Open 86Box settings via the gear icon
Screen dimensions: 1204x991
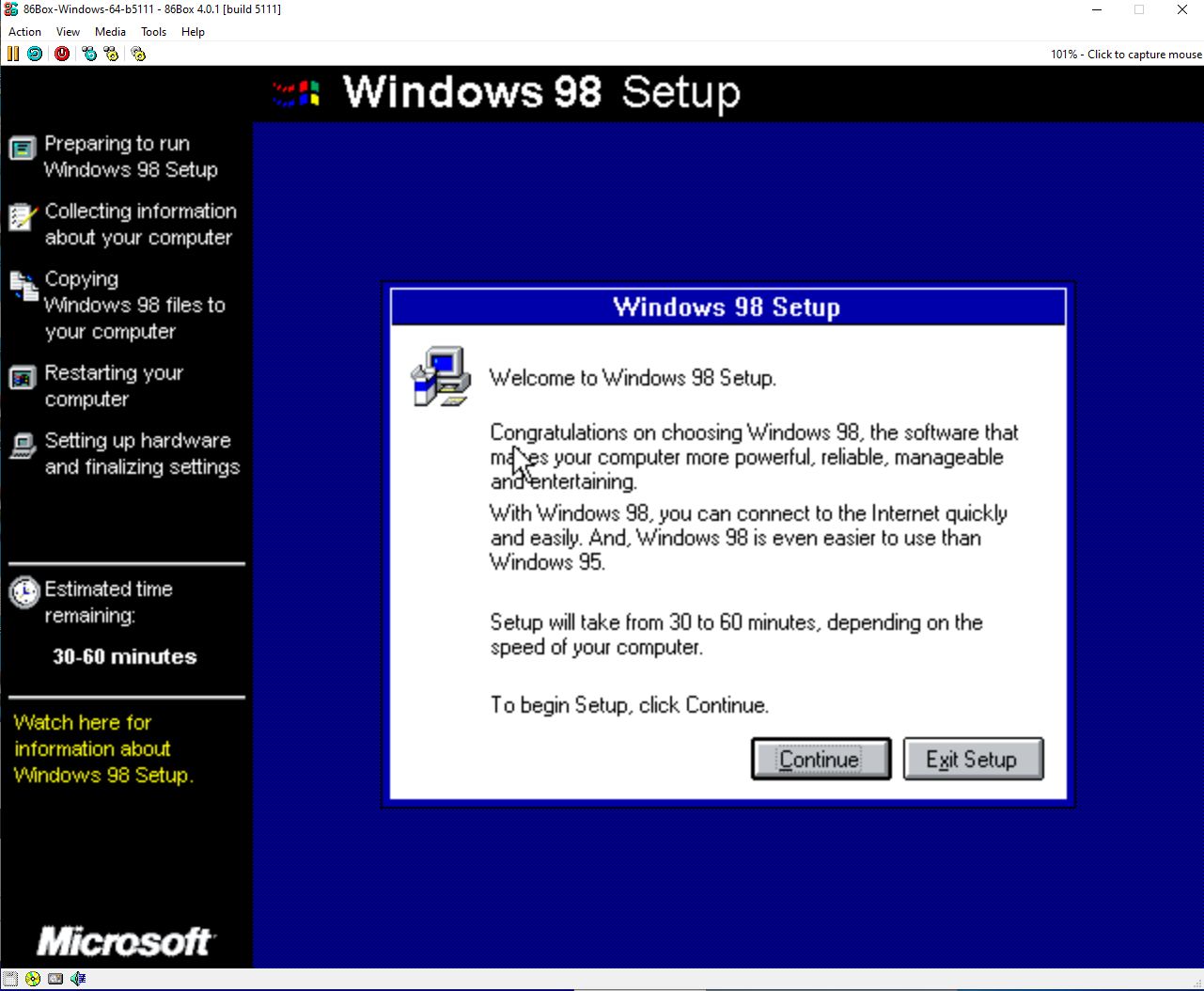pyautogui.click(x=138, y=54)
